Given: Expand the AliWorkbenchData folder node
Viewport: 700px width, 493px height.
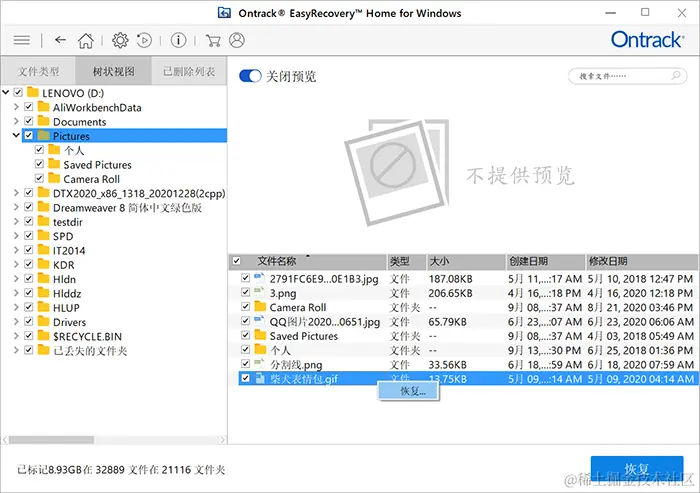Looking at the screenshot, I should tap(17, 107).
